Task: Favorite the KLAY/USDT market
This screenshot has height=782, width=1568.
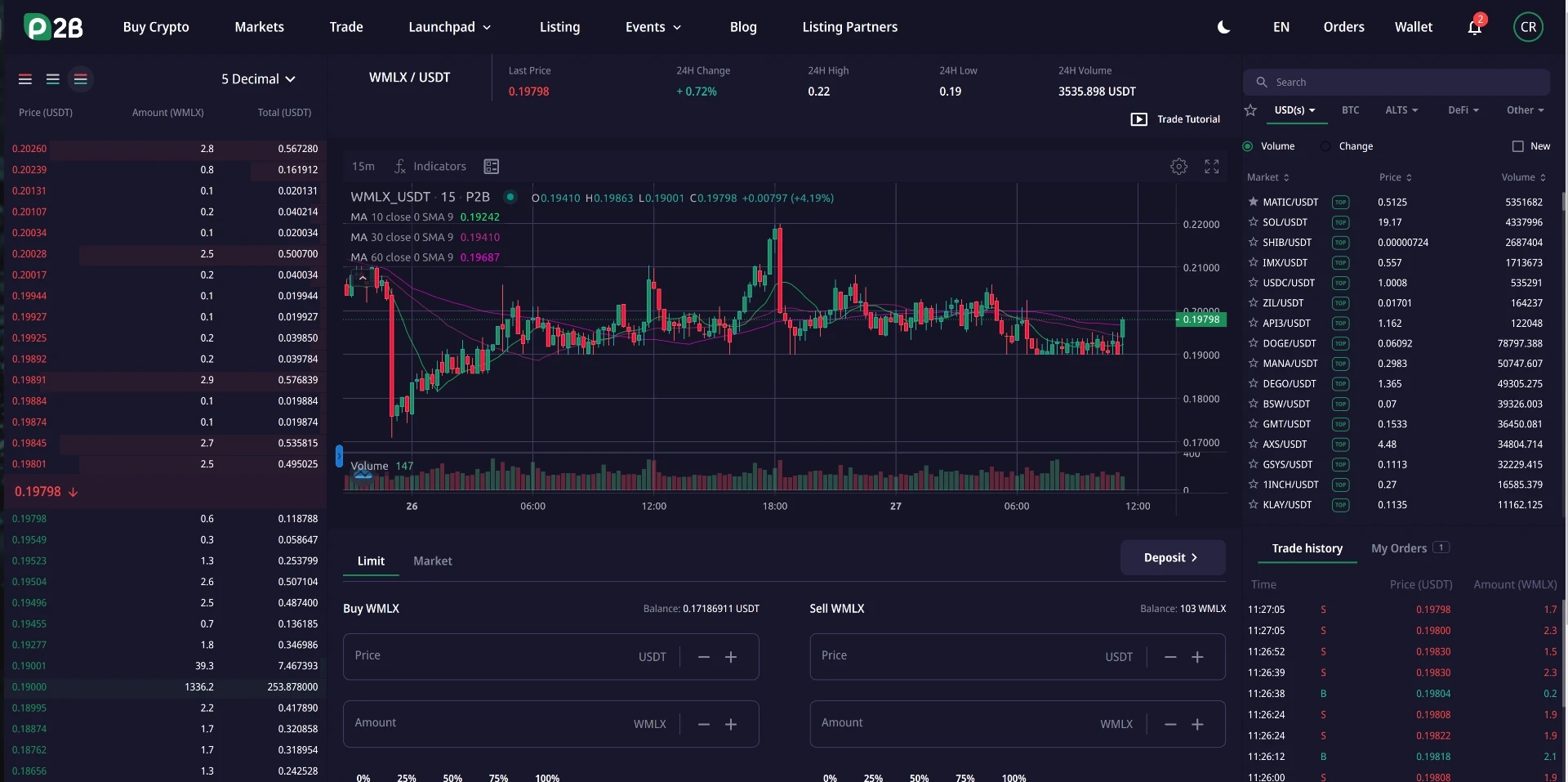Action: point(1253,505)
